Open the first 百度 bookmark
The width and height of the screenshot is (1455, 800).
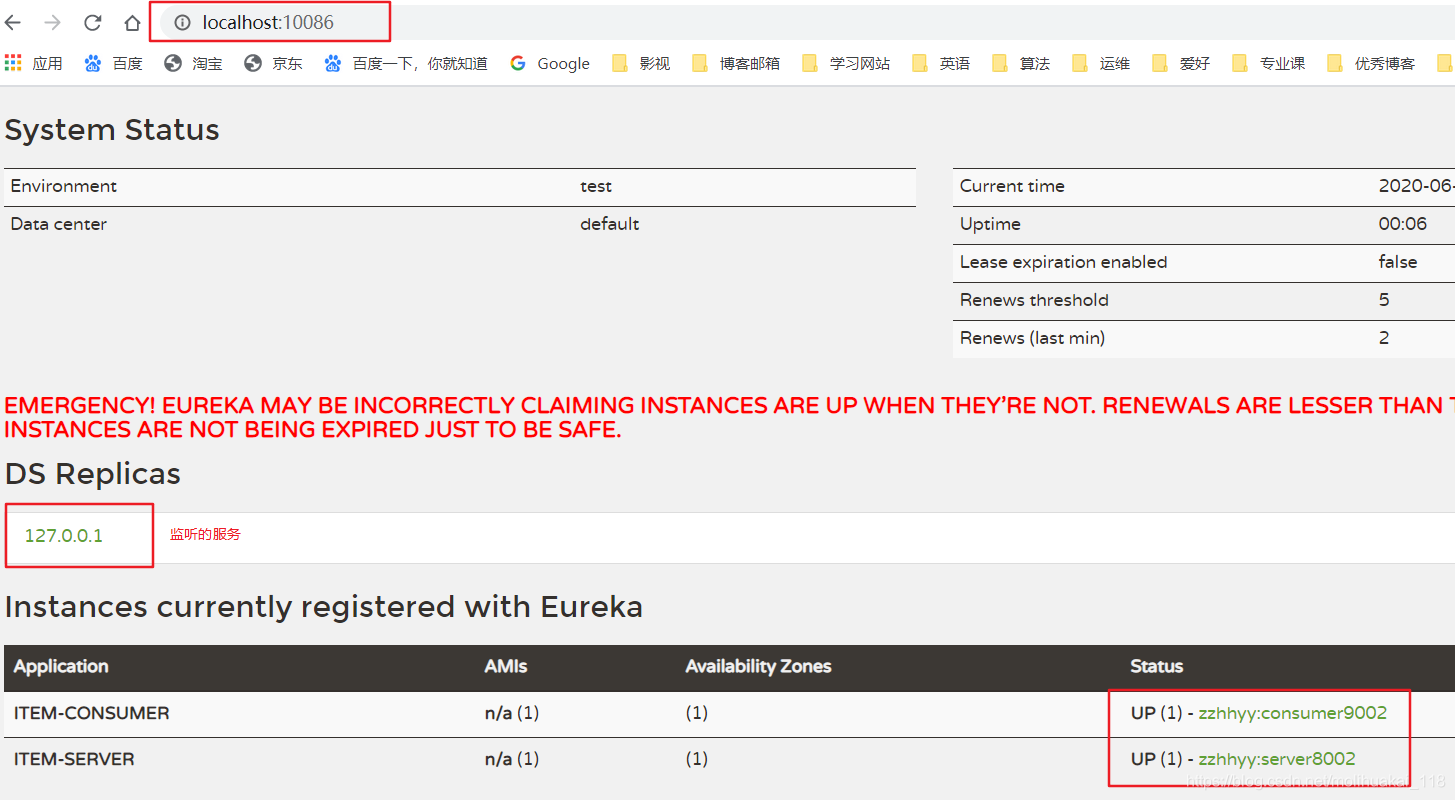point(113,63)
